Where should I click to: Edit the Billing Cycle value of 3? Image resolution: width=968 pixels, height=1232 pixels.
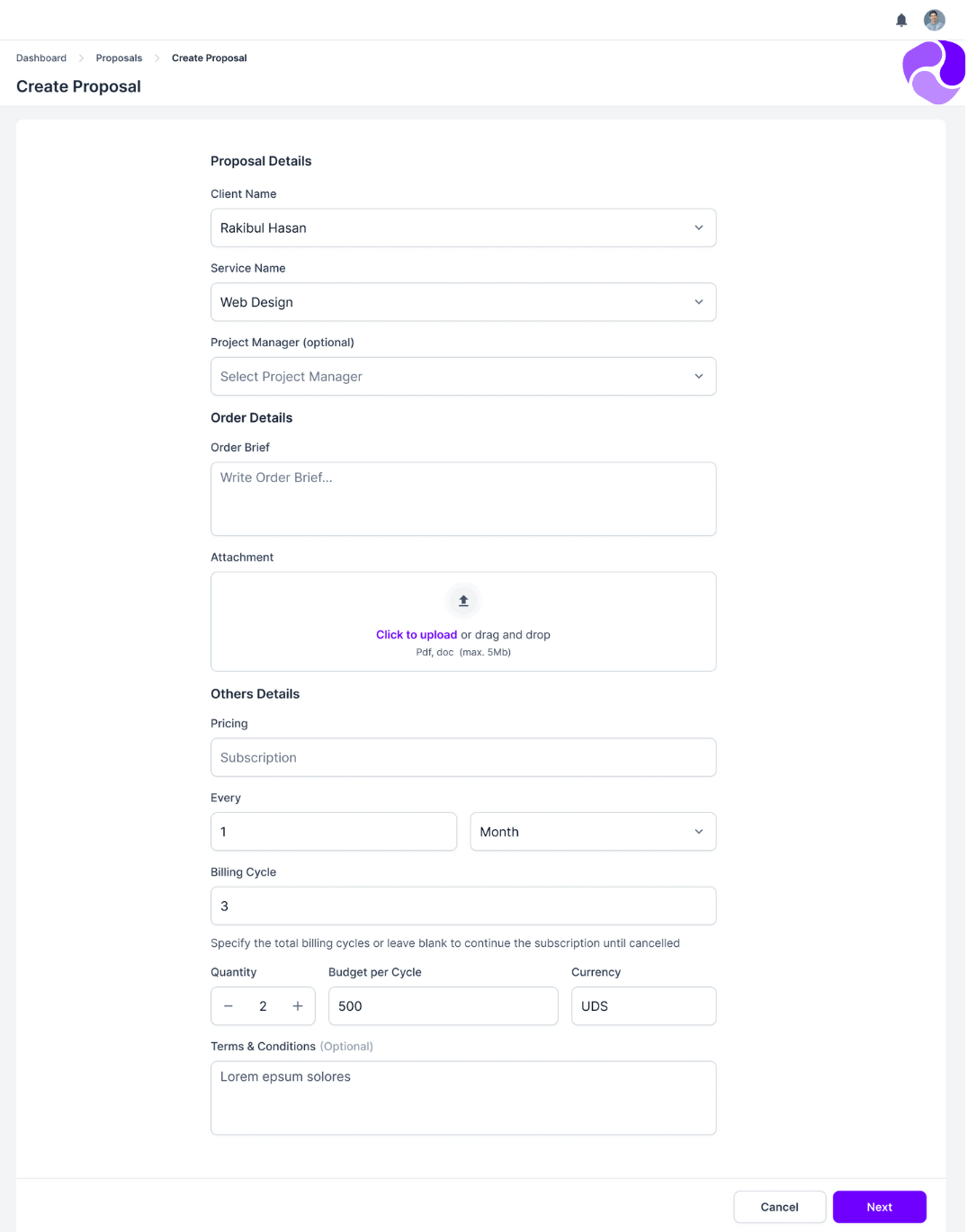(463, 906)
